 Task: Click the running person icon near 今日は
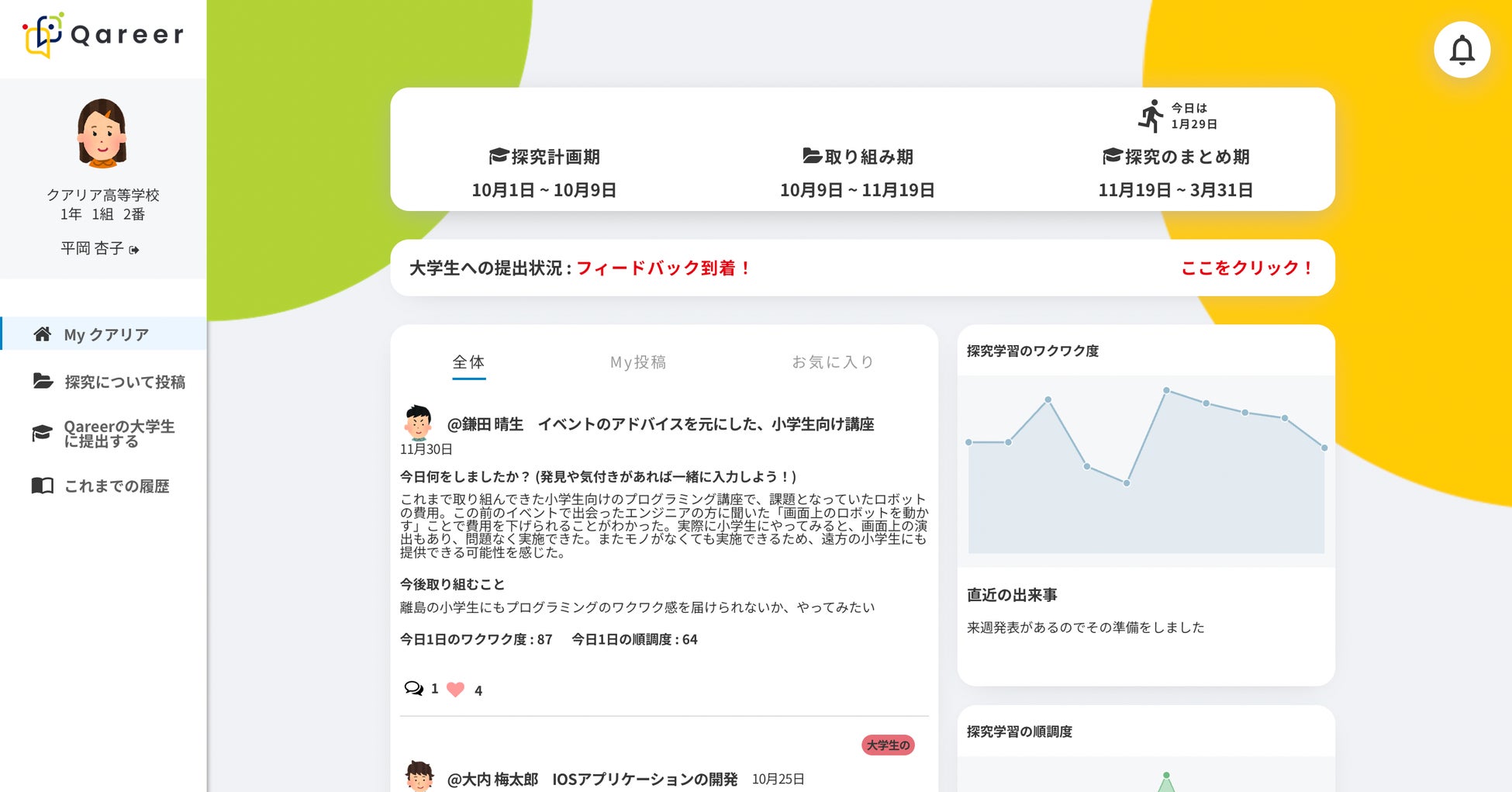click(1151, 116)
